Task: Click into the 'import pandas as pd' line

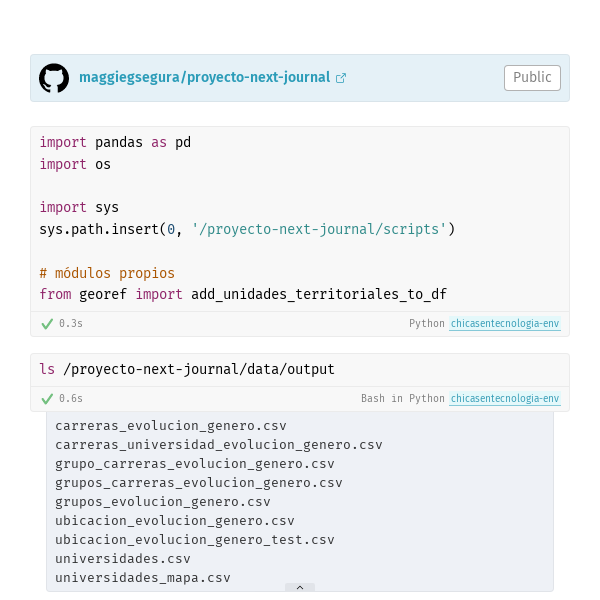Action: coord(115,142)
